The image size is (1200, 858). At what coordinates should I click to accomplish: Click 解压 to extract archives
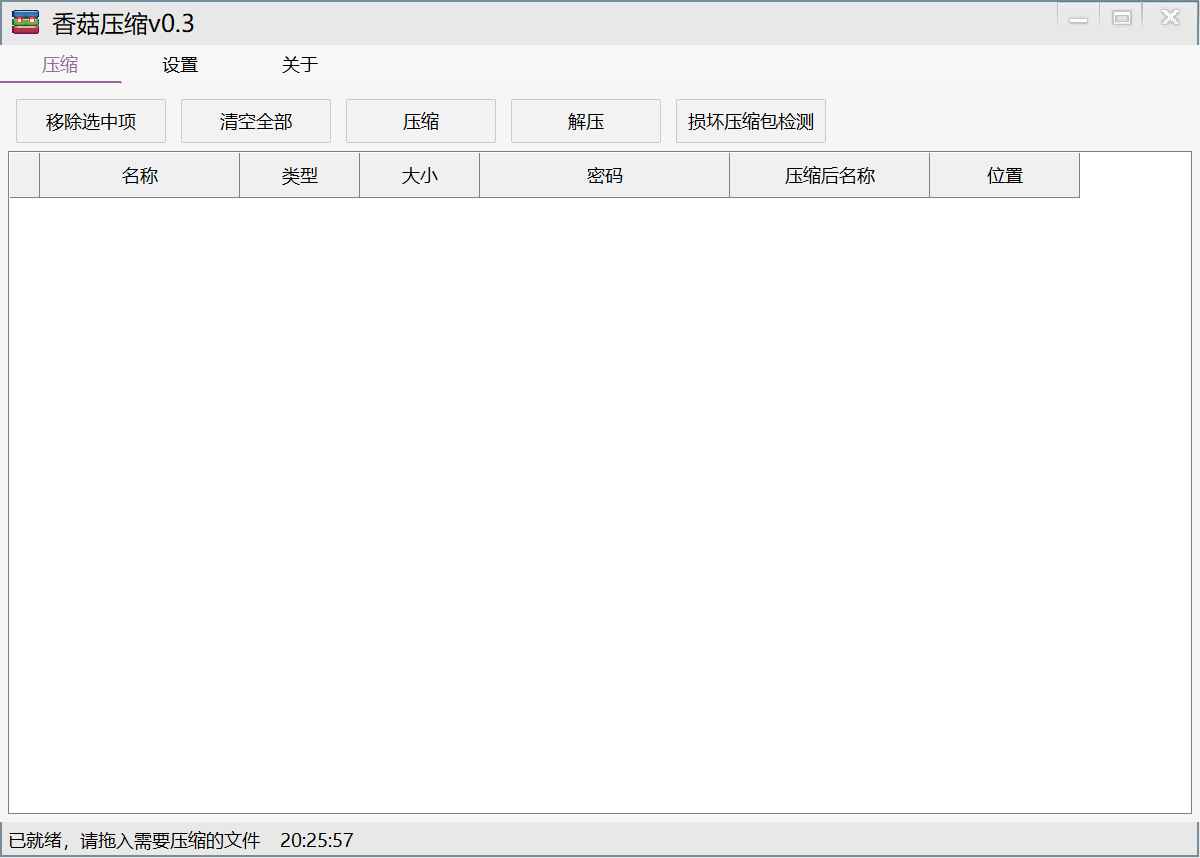pyautogui.click(x=585, y=120)
